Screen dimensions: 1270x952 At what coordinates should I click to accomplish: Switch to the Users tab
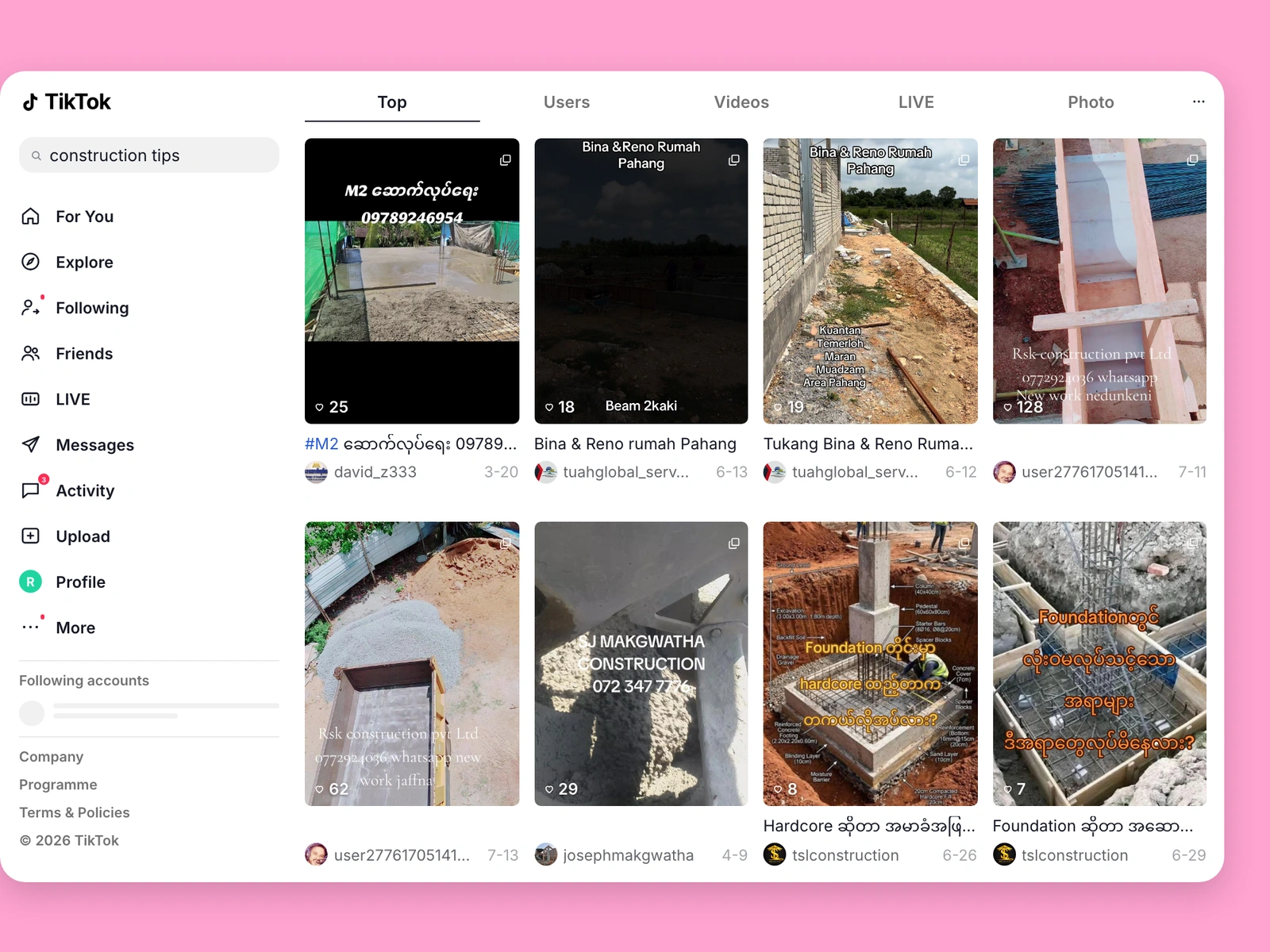click(567, 102)
